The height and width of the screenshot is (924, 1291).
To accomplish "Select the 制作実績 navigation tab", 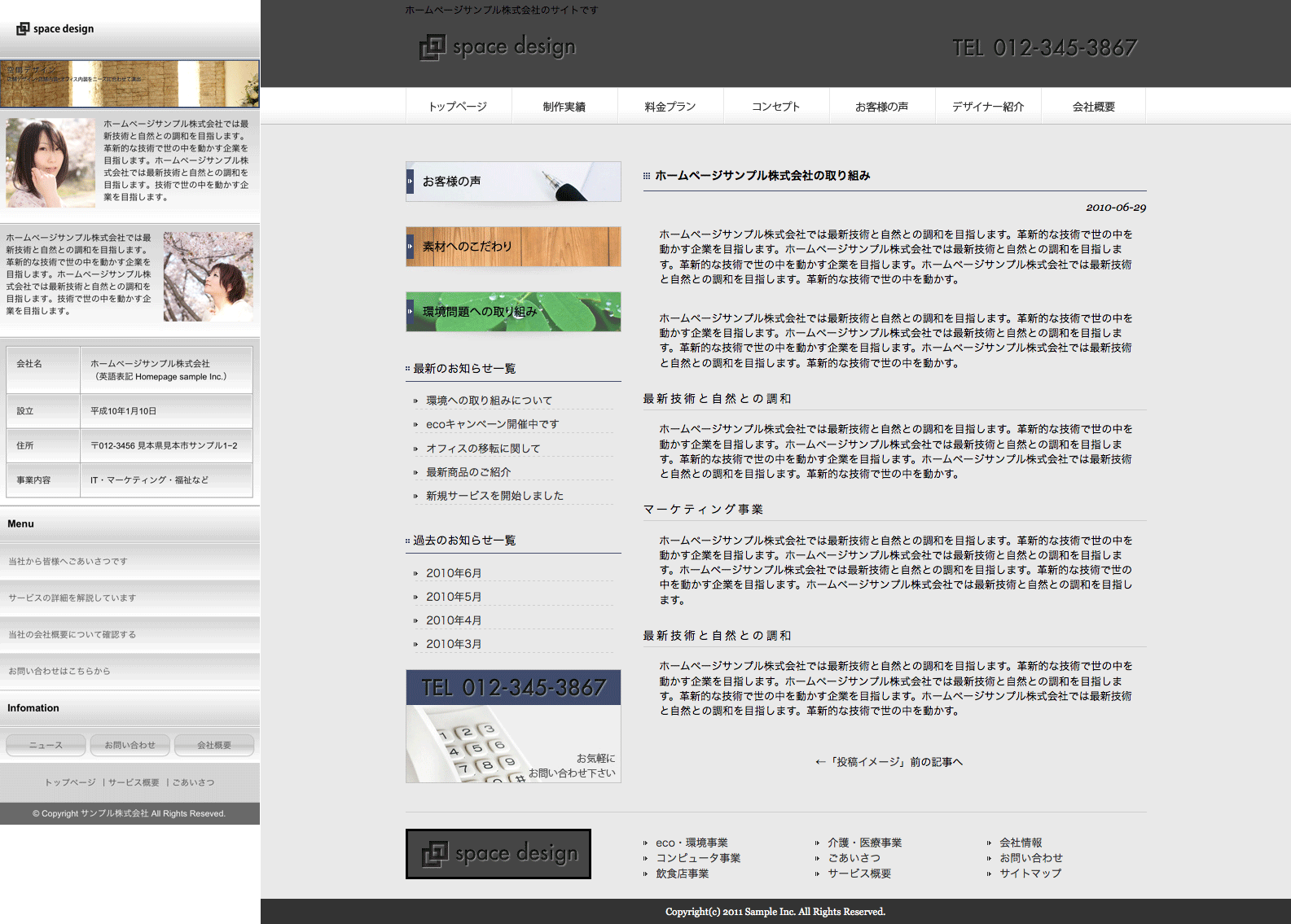I will pyautogui.click(x=564, y=107).
